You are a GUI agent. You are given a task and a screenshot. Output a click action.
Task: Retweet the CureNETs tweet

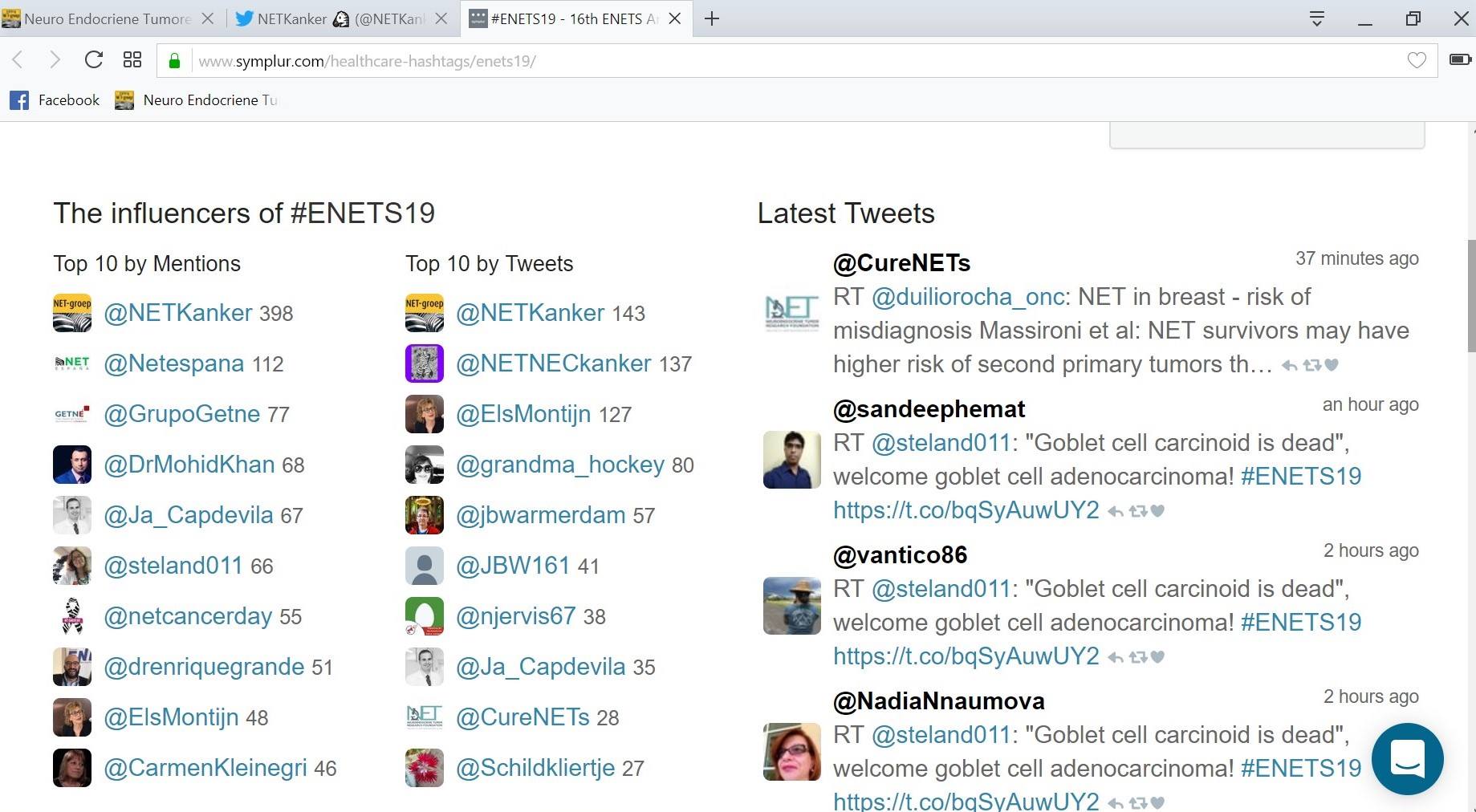tap(1311, 366)
